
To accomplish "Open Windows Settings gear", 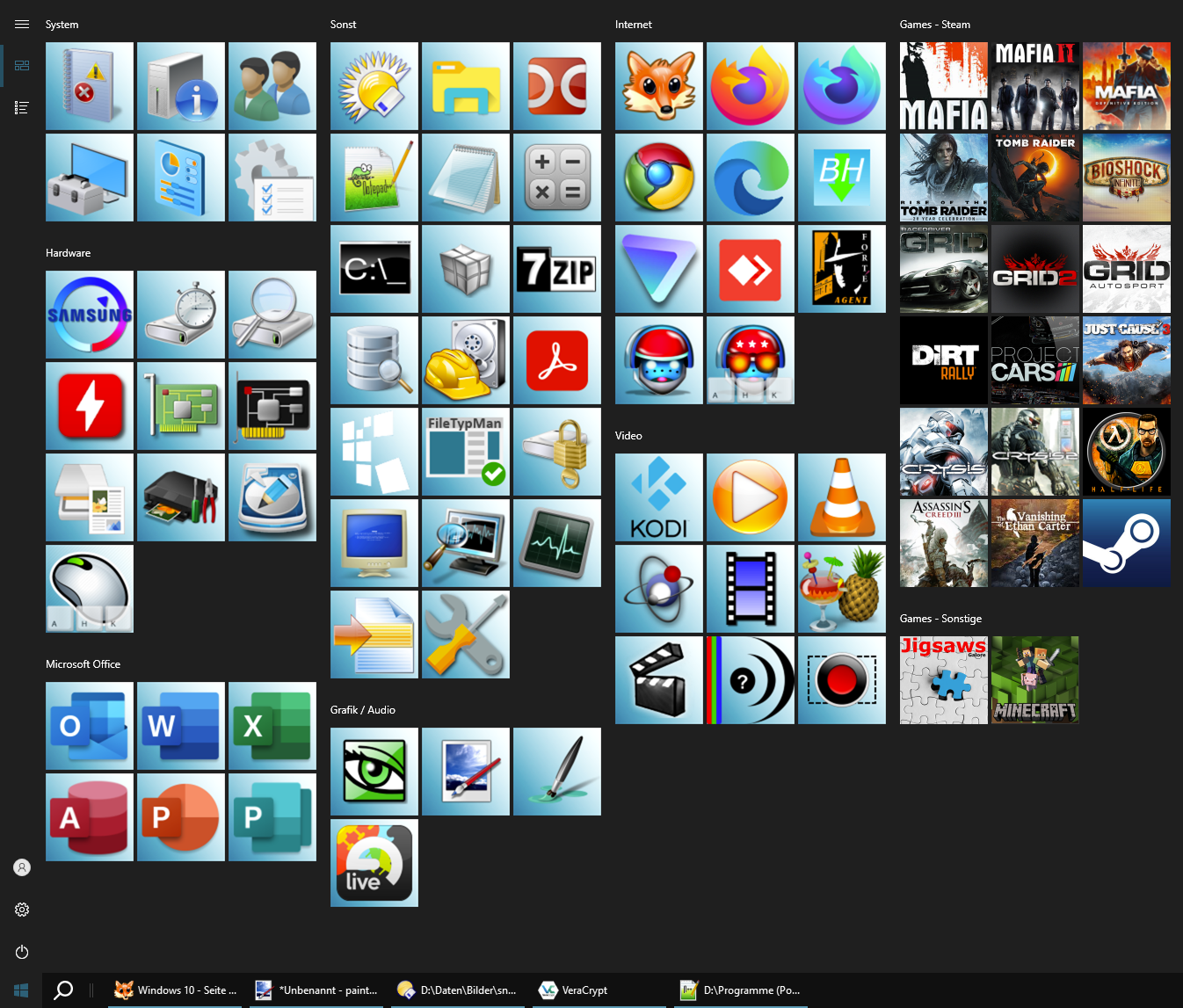I will pos(22,910).
